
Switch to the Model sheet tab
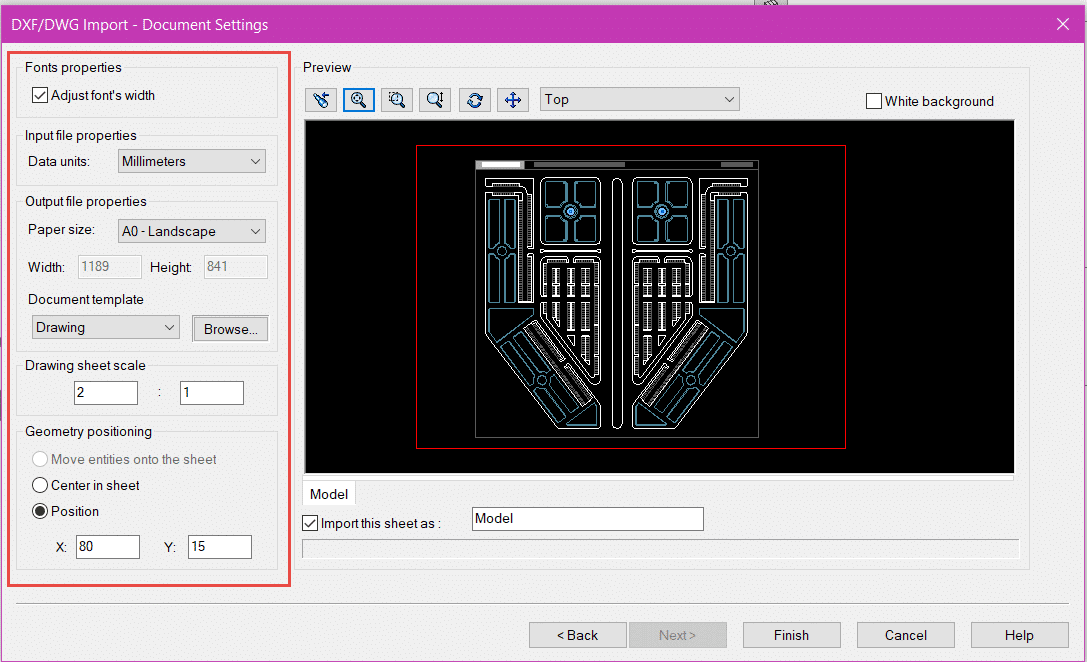pyautogui.click(x=329, y=494)
